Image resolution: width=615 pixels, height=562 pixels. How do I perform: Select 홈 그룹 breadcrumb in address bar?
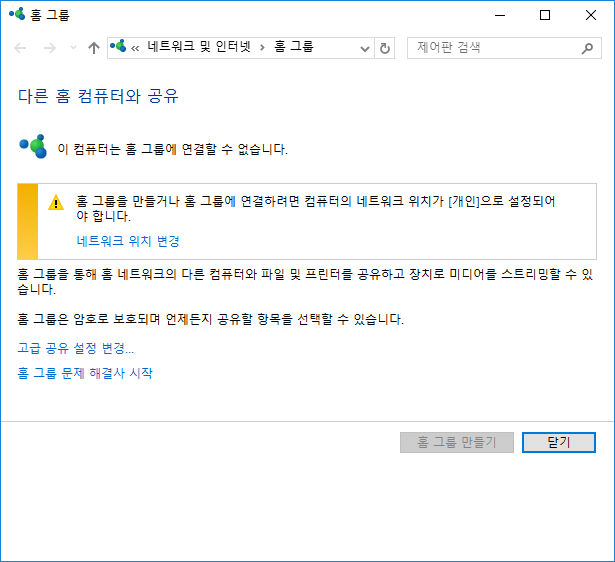294,47
